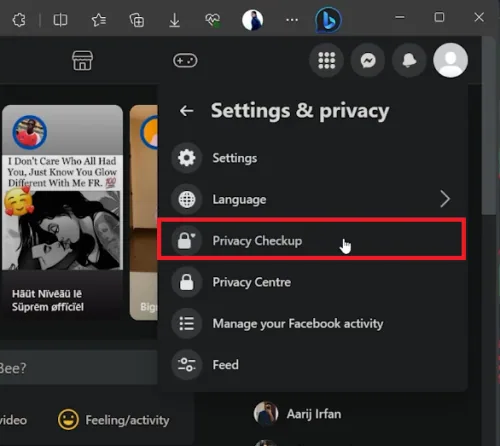
Task: Open browser extensions puzzle icon
Action: click(x=19, y=20)
